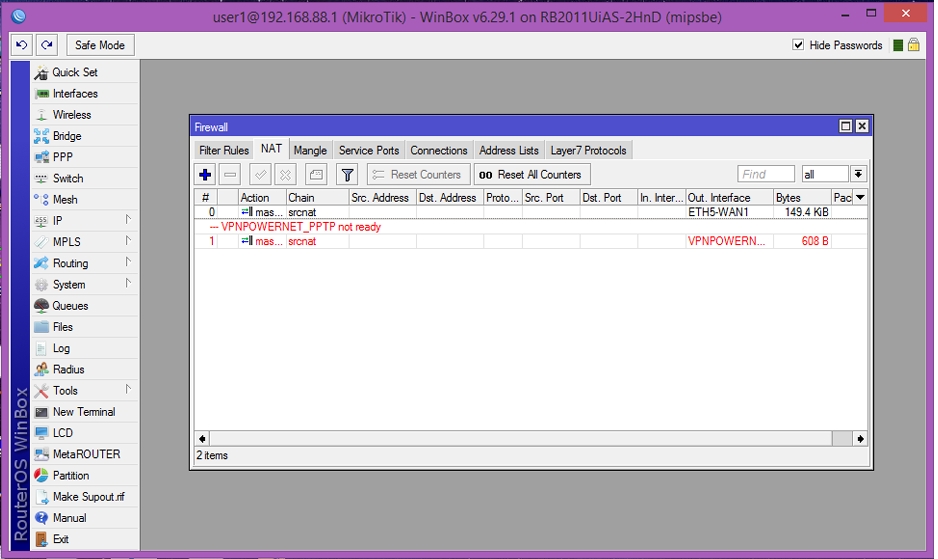Screen dimensions: 938x559
Task: Open Radius in the sidebar
Action: [68, 369]
